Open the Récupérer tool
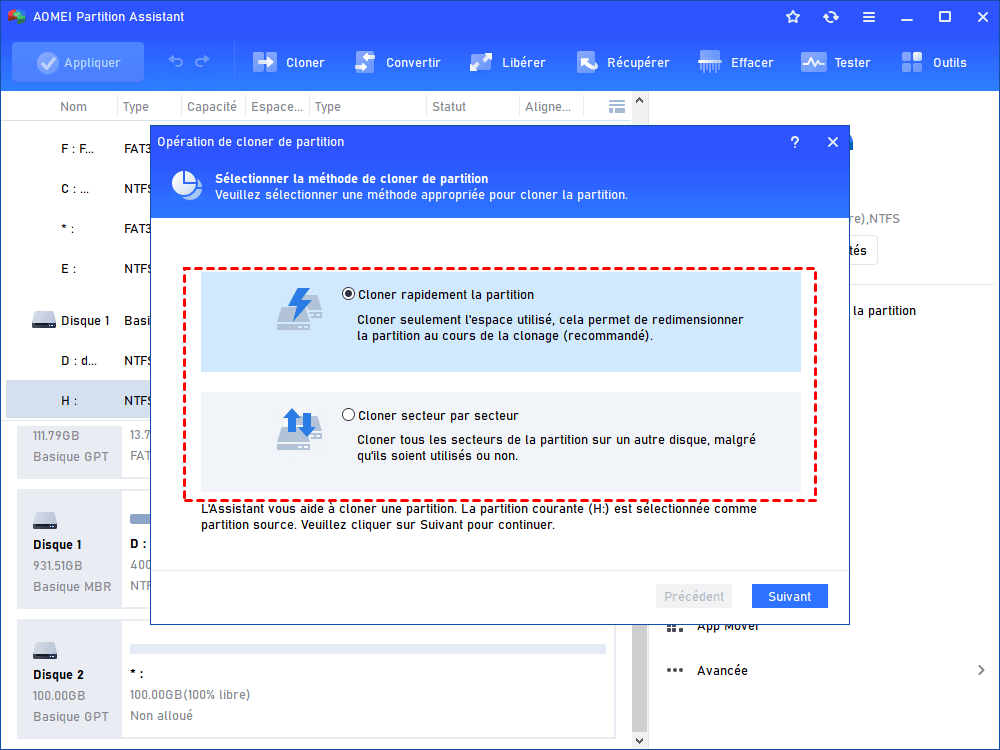 click(x=622, y=62)
